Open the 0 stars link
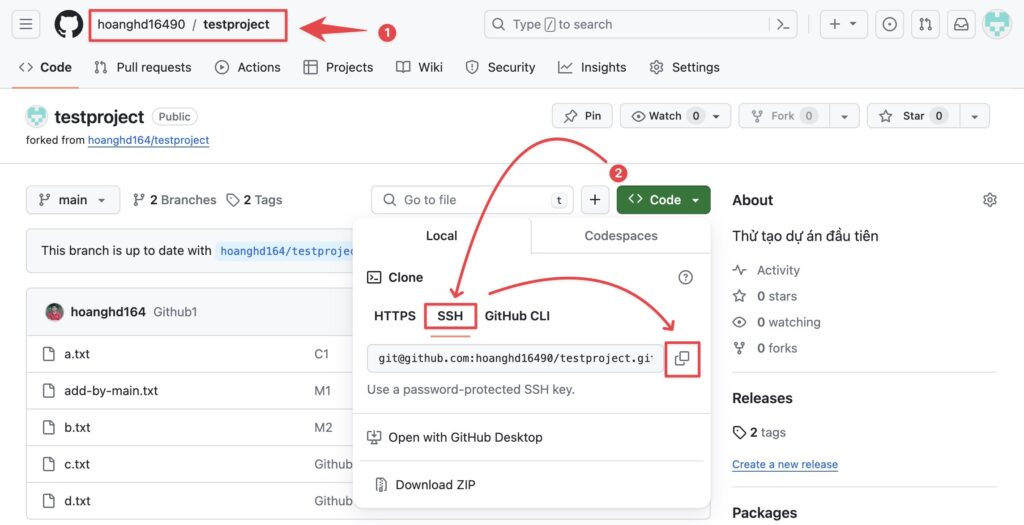Viewport: 1024px width, 525px height. [765, 296]
